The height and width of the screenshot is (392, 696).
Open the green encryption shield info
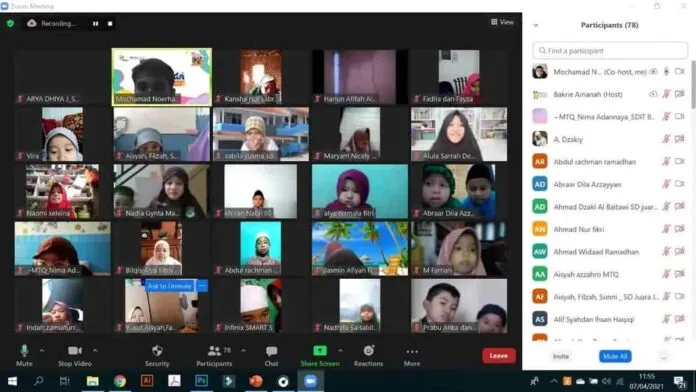click(10, 23)
